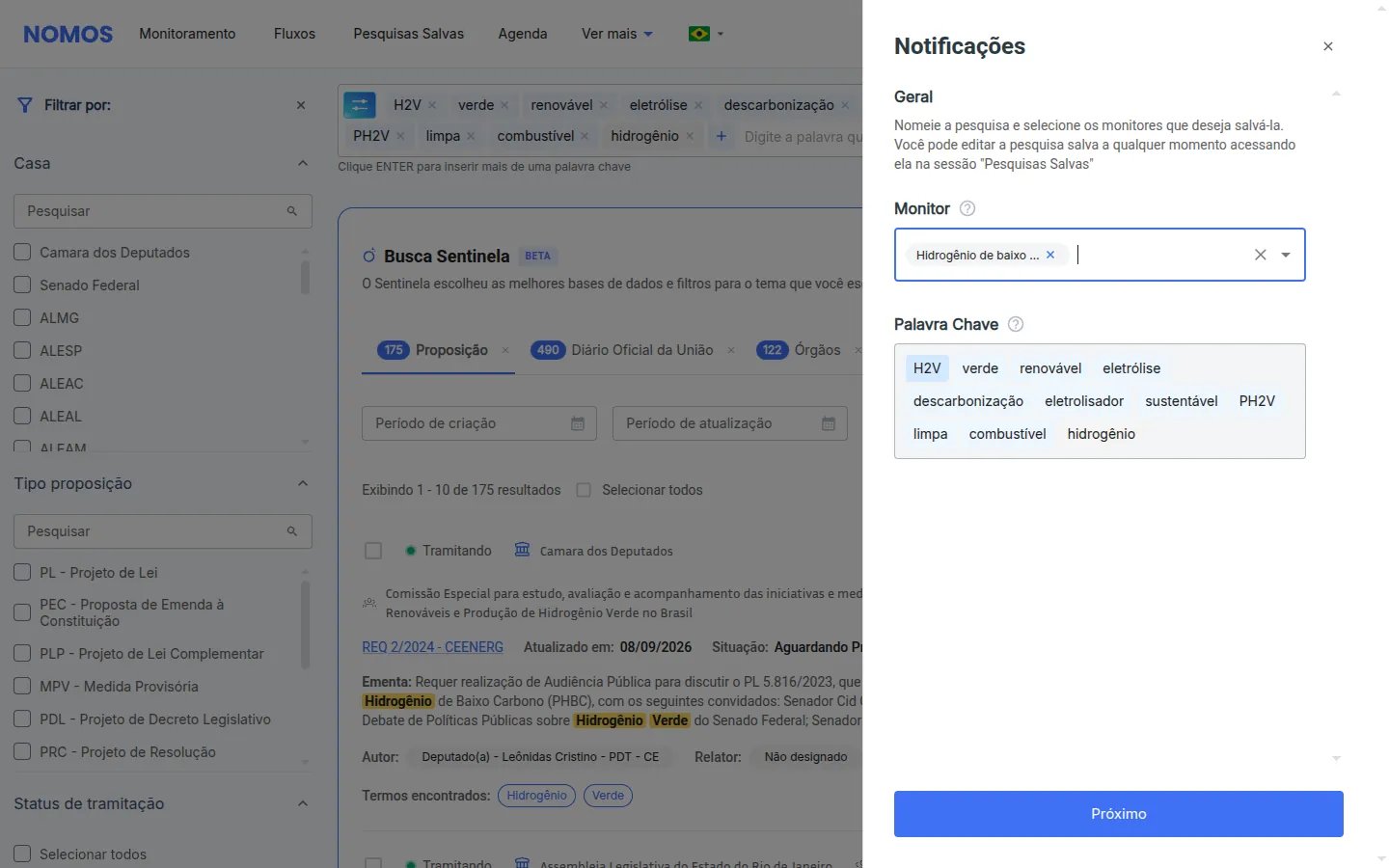The height and width of the screenshot is (868, 1389).
Task: Toggle the Selecionar todos results checkbox
Action: pos(584,490)
